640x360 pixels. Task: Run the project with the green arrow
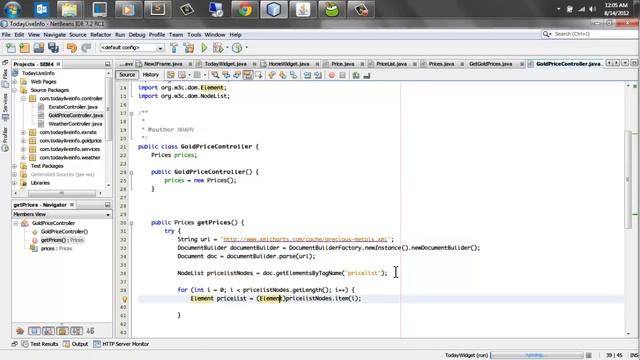tap(204, 48)
